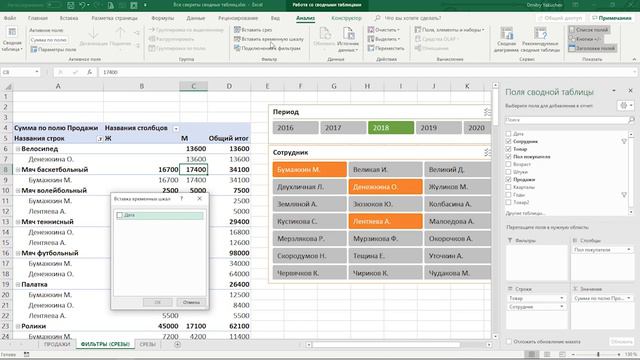Image resolution: width=640 pixels, height=360 pixels.
Task: Switch to the Вставка (Insert) ribbon tab
Action: (x=69, y=18)
